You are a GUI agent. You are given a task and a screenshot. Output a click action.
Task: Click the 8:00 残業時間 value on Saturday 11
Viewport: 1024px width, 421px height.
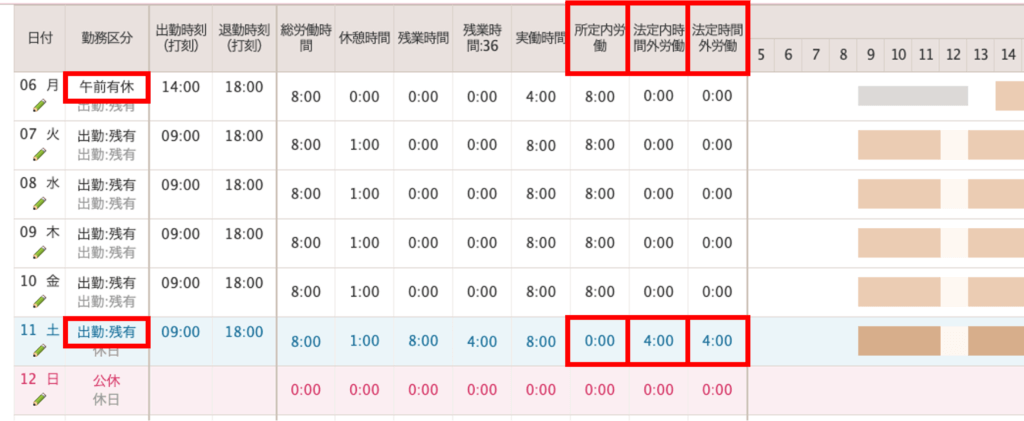tap(423, 341)
